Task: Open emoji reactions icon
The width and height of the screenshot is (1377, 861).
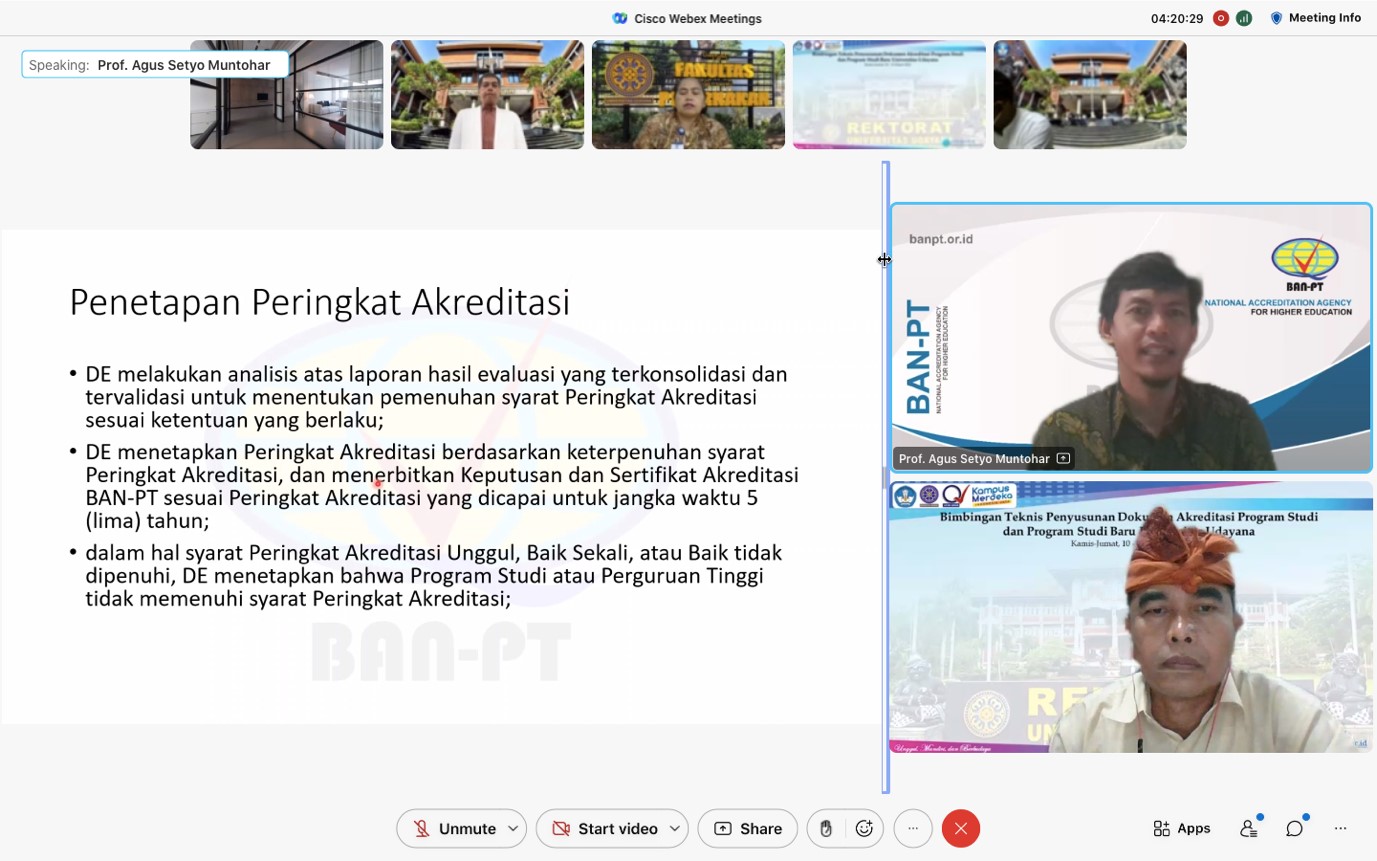Action: click(x=865, y=828)
